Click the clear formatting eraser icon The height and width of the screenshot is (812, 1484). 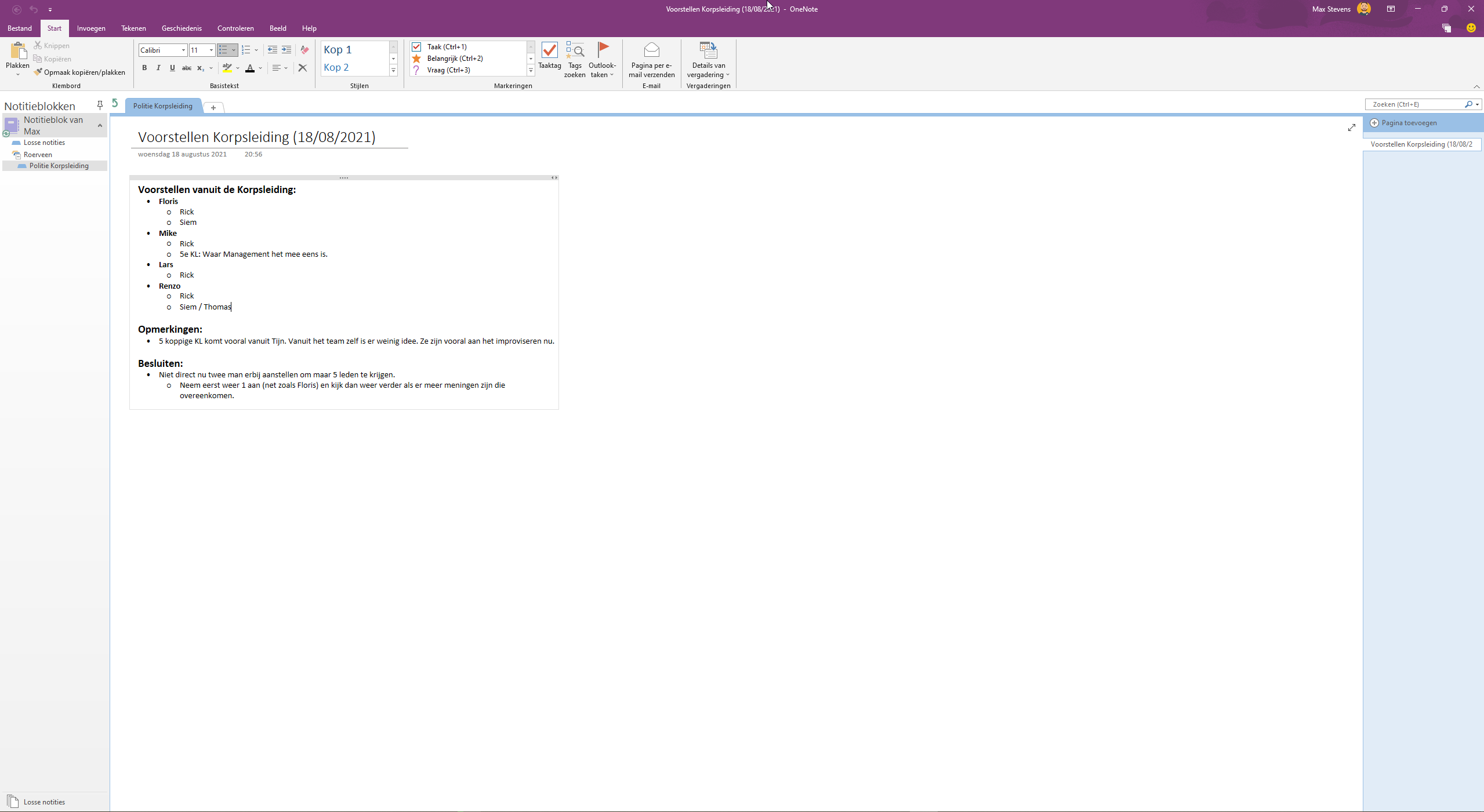[304, 50]
